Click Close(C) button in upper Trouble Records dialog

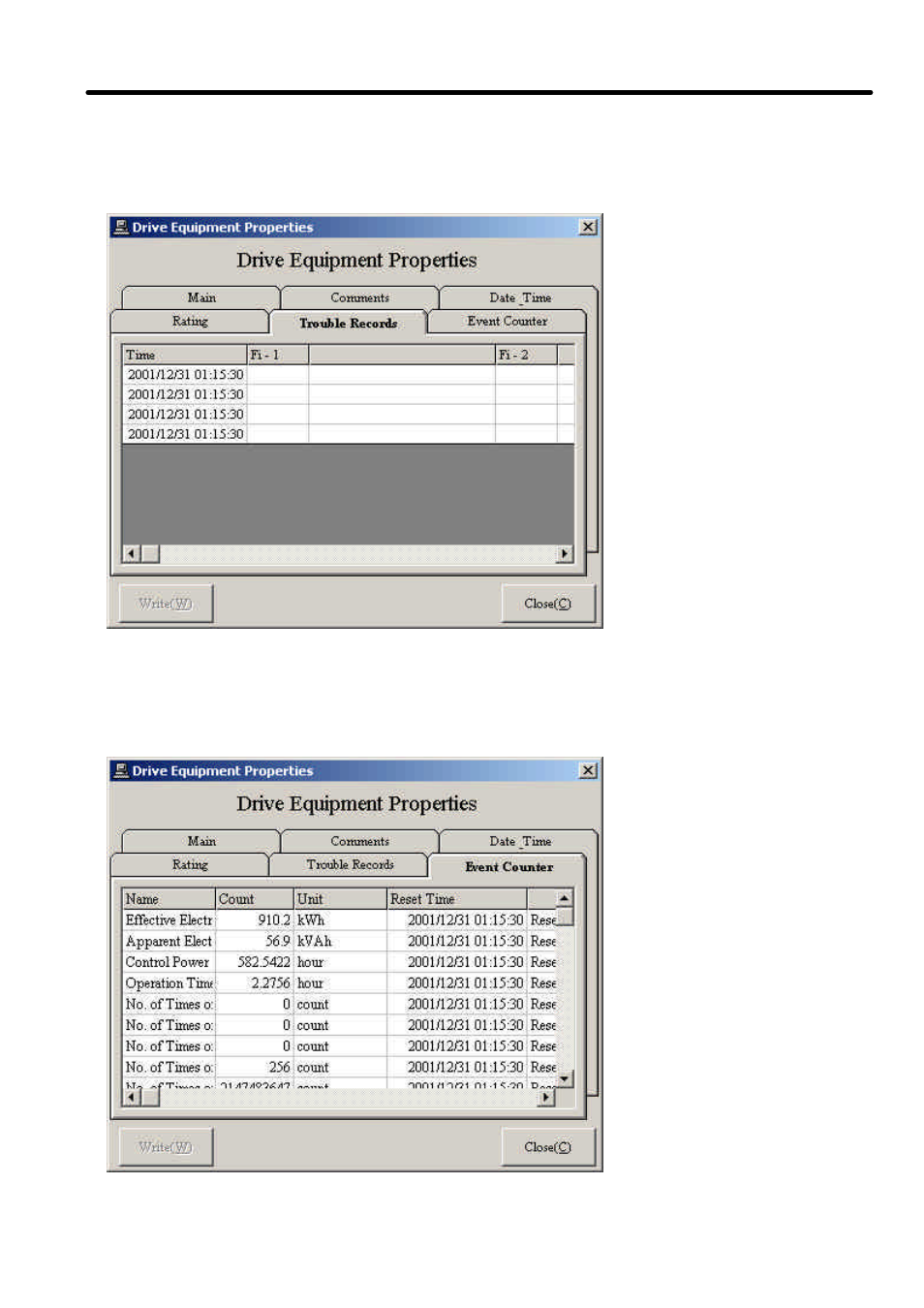(547, 604)
